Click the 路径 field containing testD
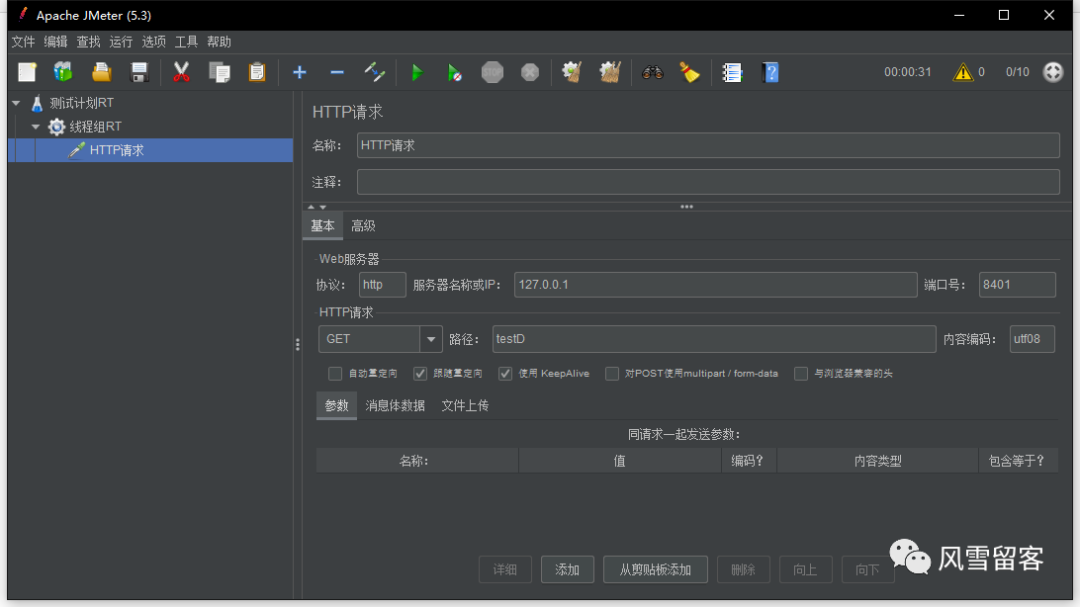Viewport: 1080px width, 607px height. point(714,339)
